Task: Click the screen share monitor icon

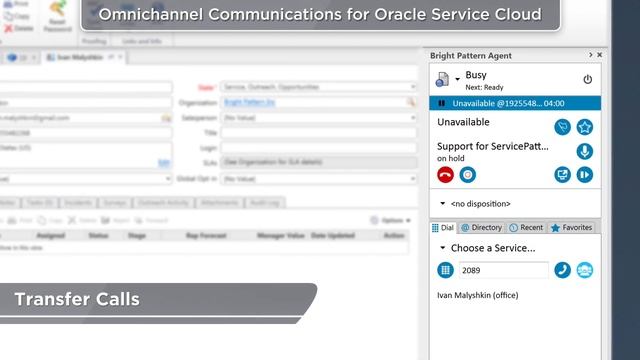Action: [x=562, y=175]
